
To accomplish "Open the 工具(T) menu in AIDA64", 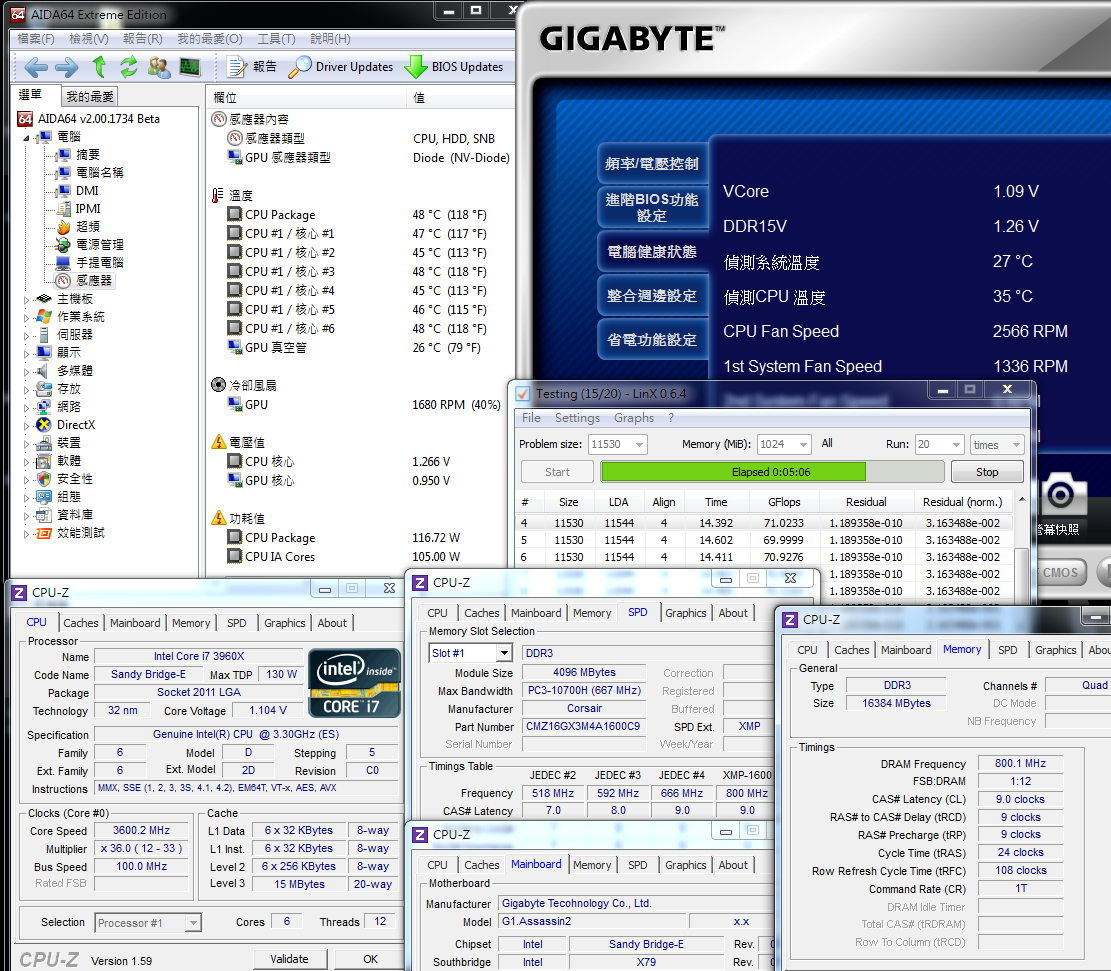I will [x=276, y=39].
